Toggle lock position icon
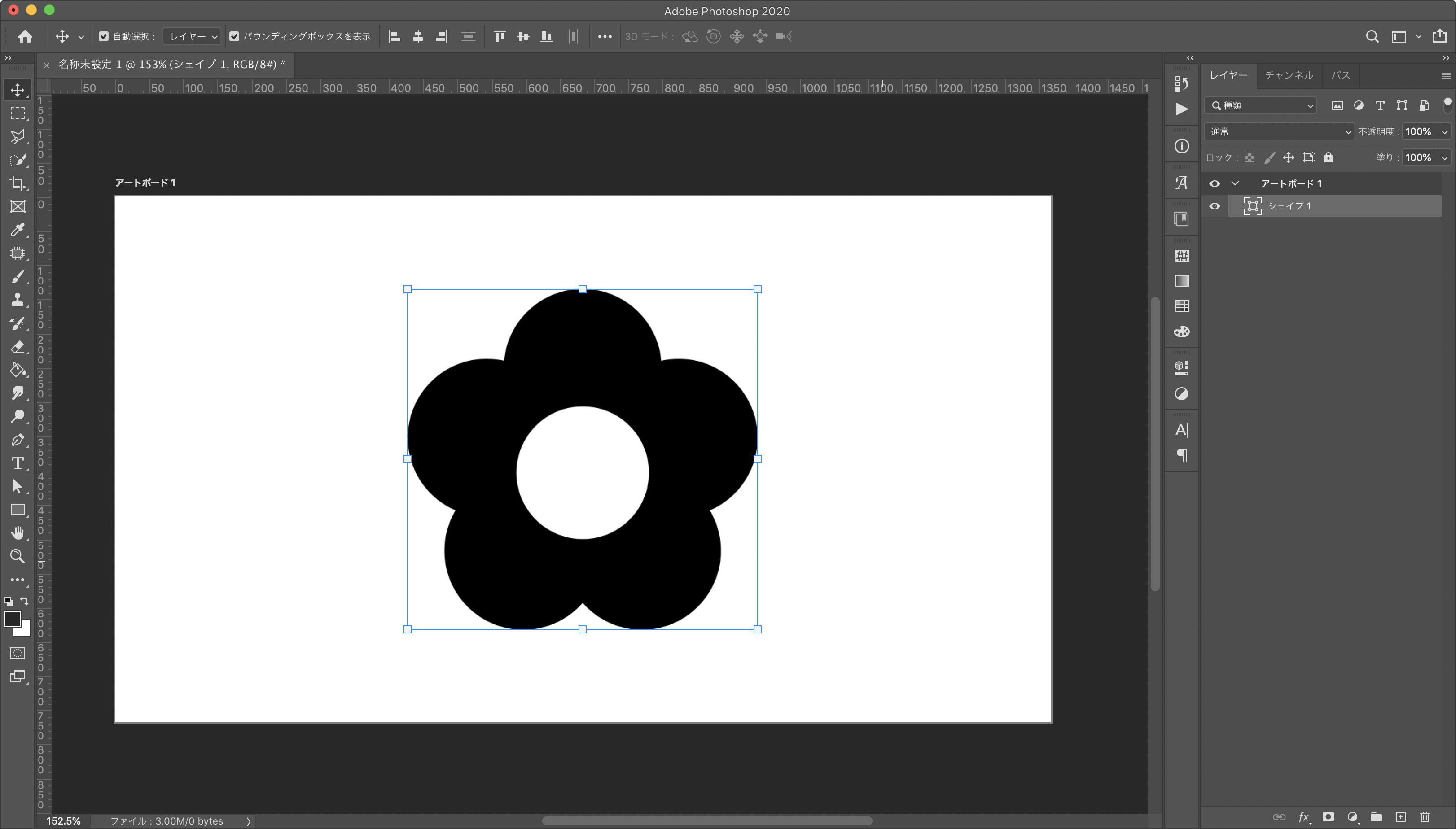 click(1289, 158)
